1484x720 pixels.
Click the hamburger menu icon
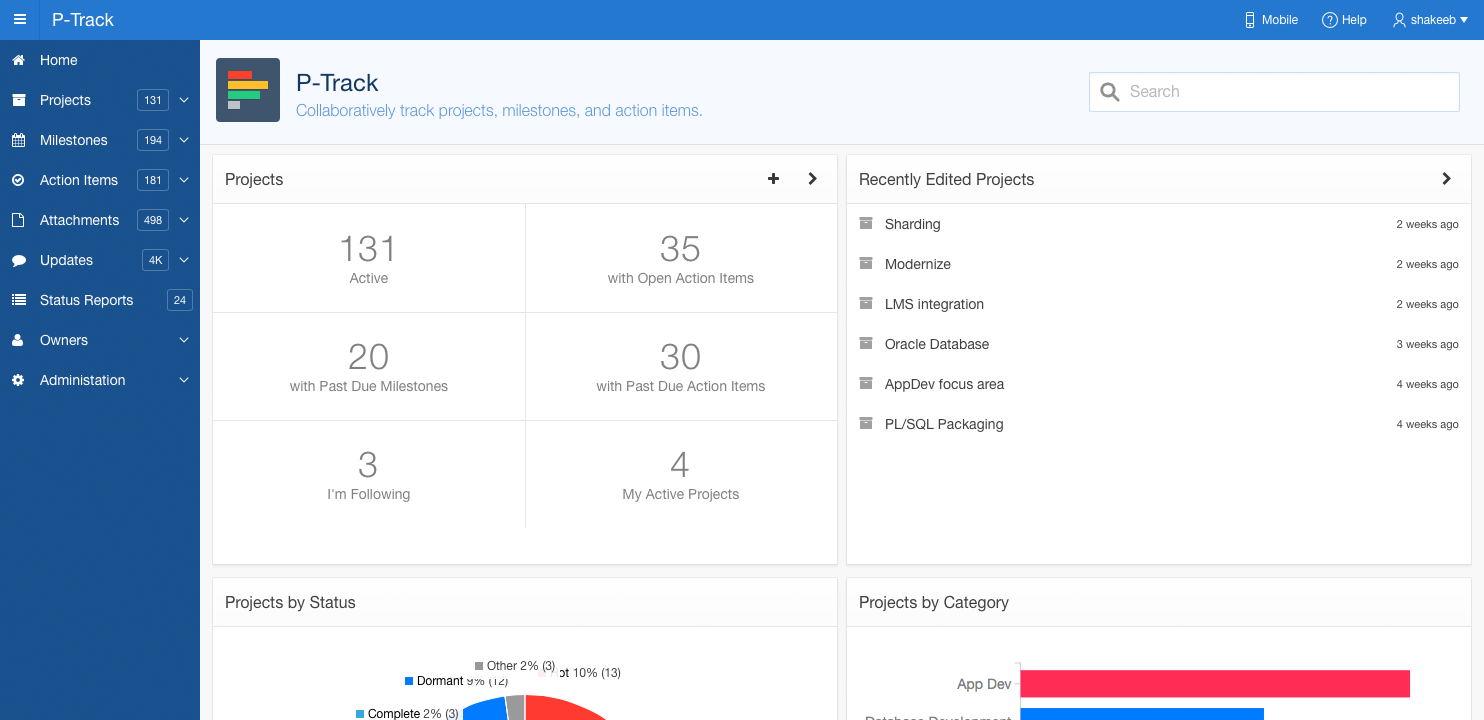click(x=20, y=20)
